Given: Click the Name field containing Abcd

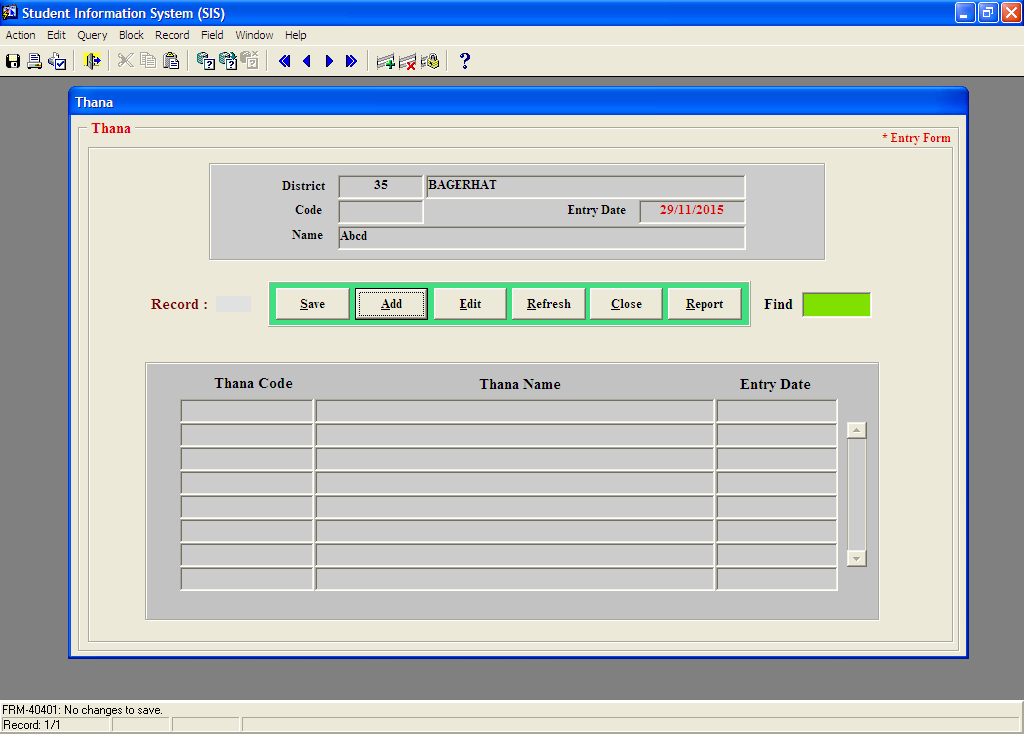Looking at the screenshot, I should click(541, 237).
